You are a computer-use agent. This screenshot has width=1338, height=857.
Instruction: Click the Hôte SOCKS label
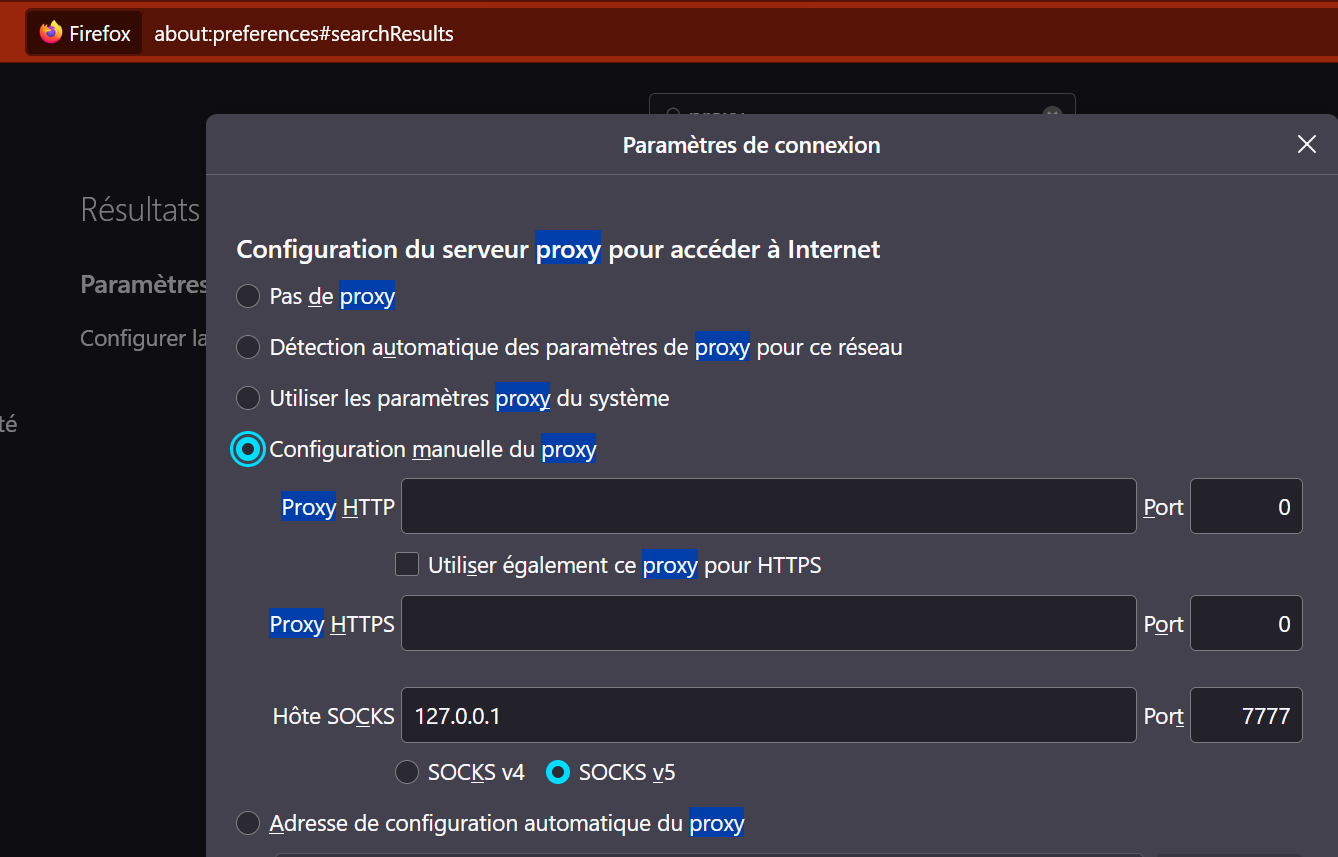click(333, 716)
